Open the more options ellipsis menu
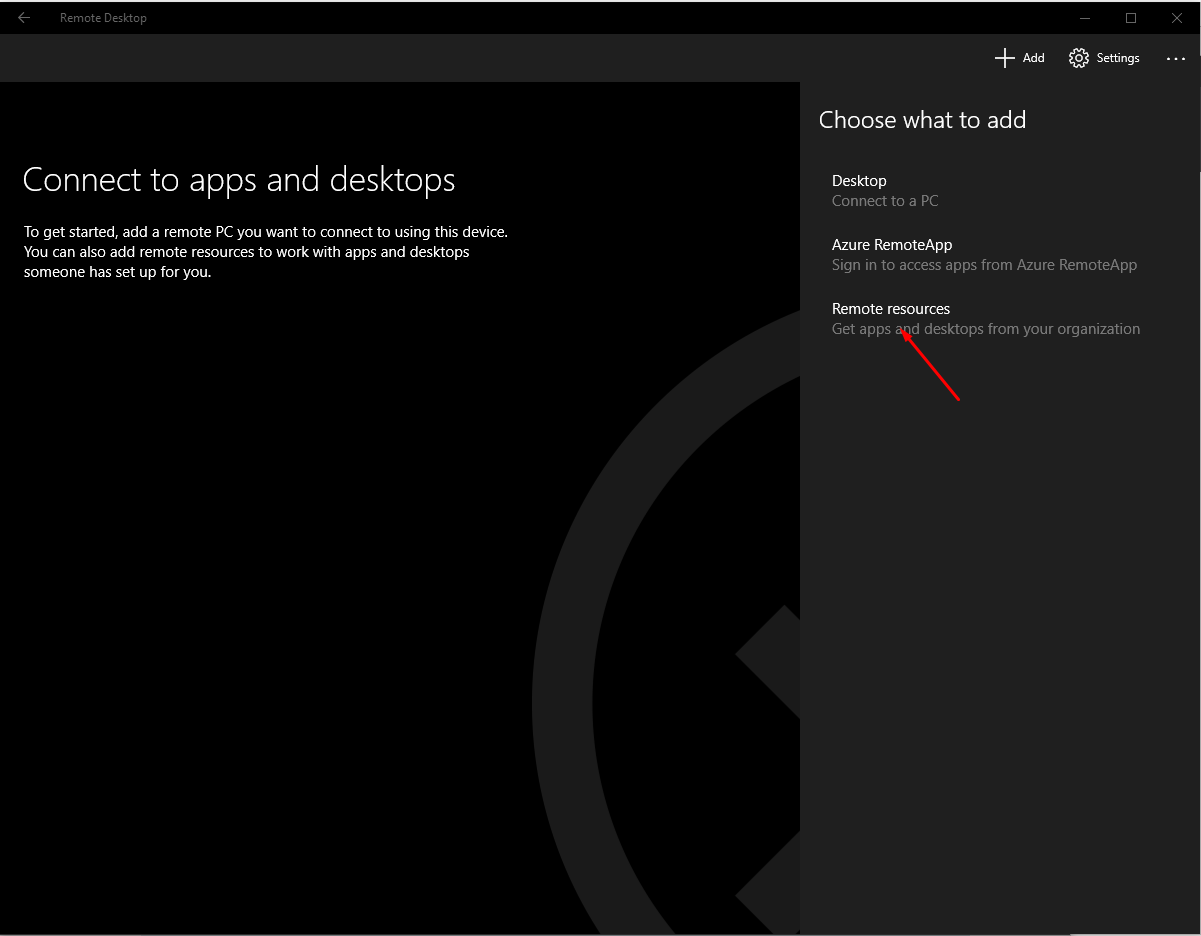Image resolution: width=1201 pixels, height=936 pixels. click(1175, 59)
